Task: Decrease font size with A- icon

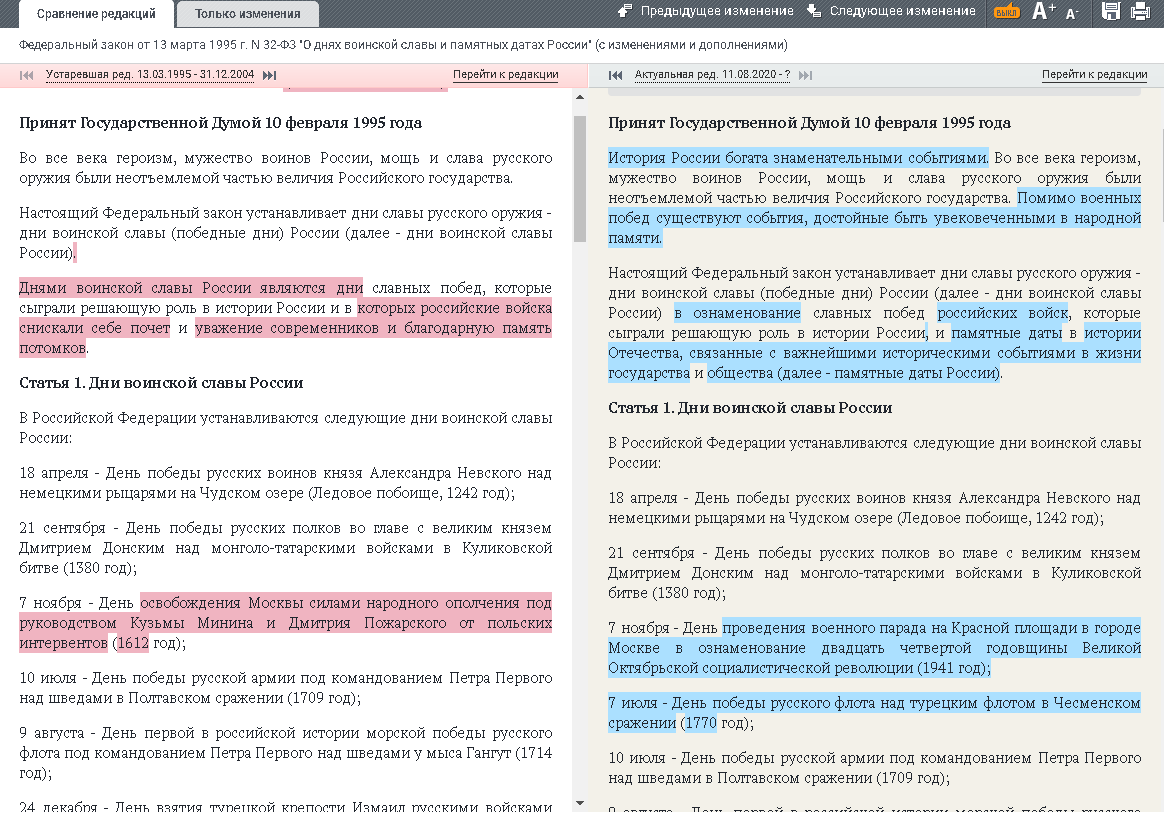Action: pyautogui.click(x=1071, y=13)
